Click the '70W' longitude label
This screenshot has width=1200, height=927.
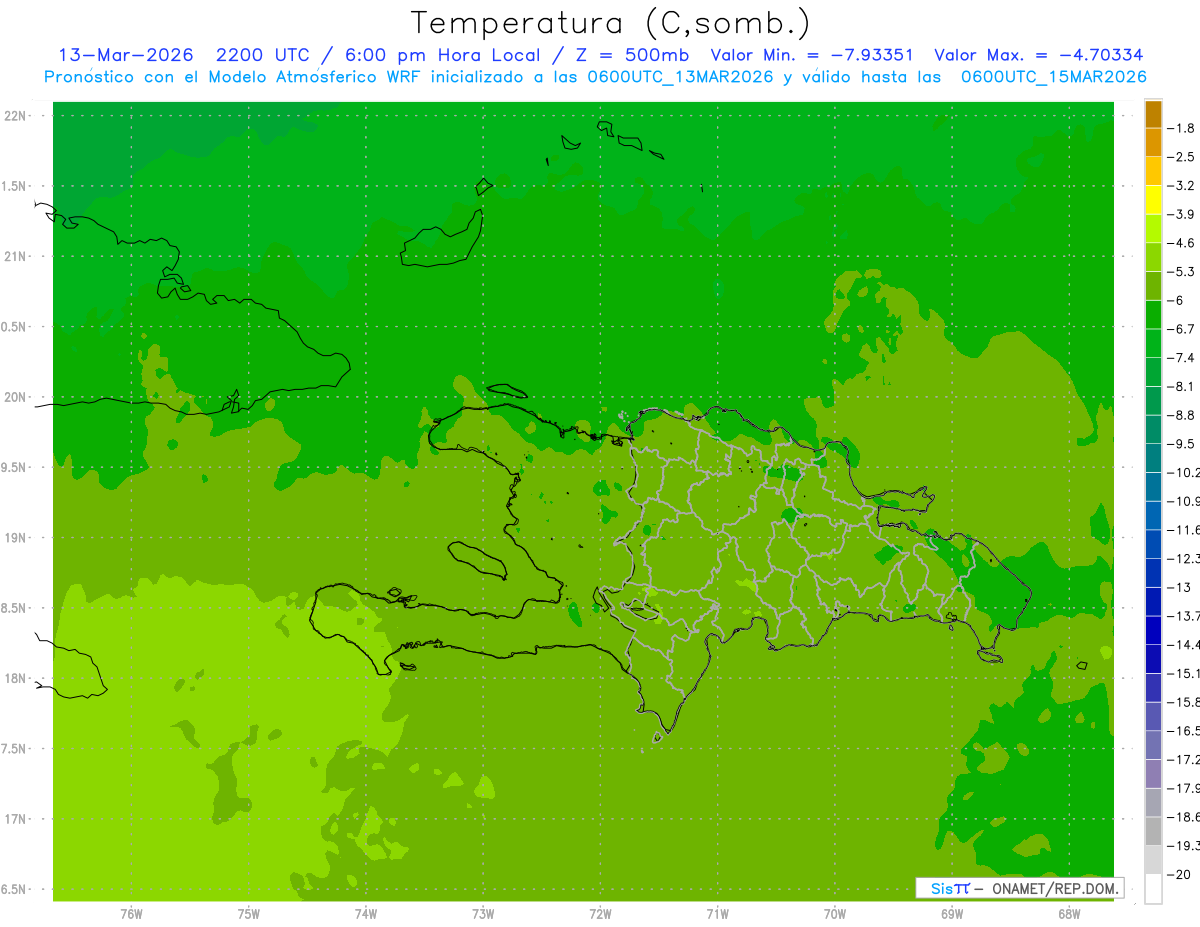(x=835, y=914)
